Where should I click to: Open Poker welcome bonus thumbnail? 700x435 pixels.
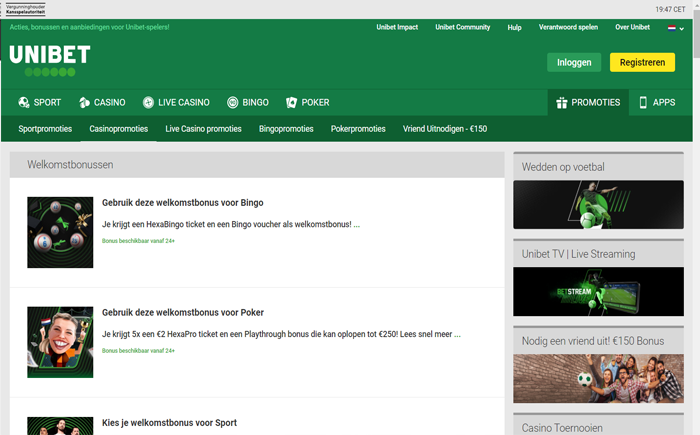click(x=60, y=342)
